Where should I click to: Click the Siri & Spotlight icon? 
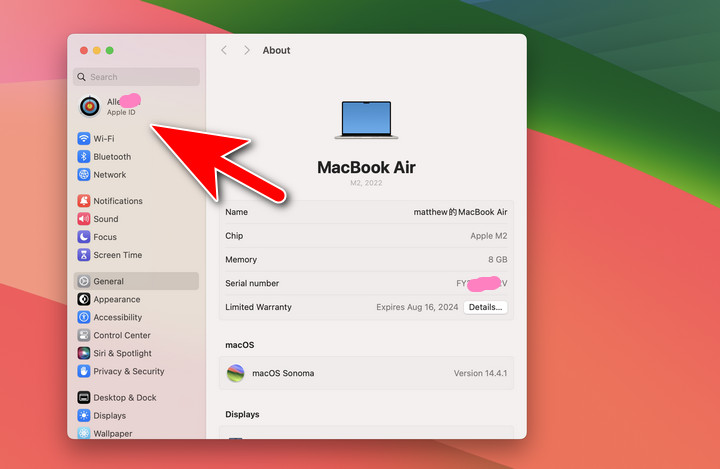click(84, 353)
